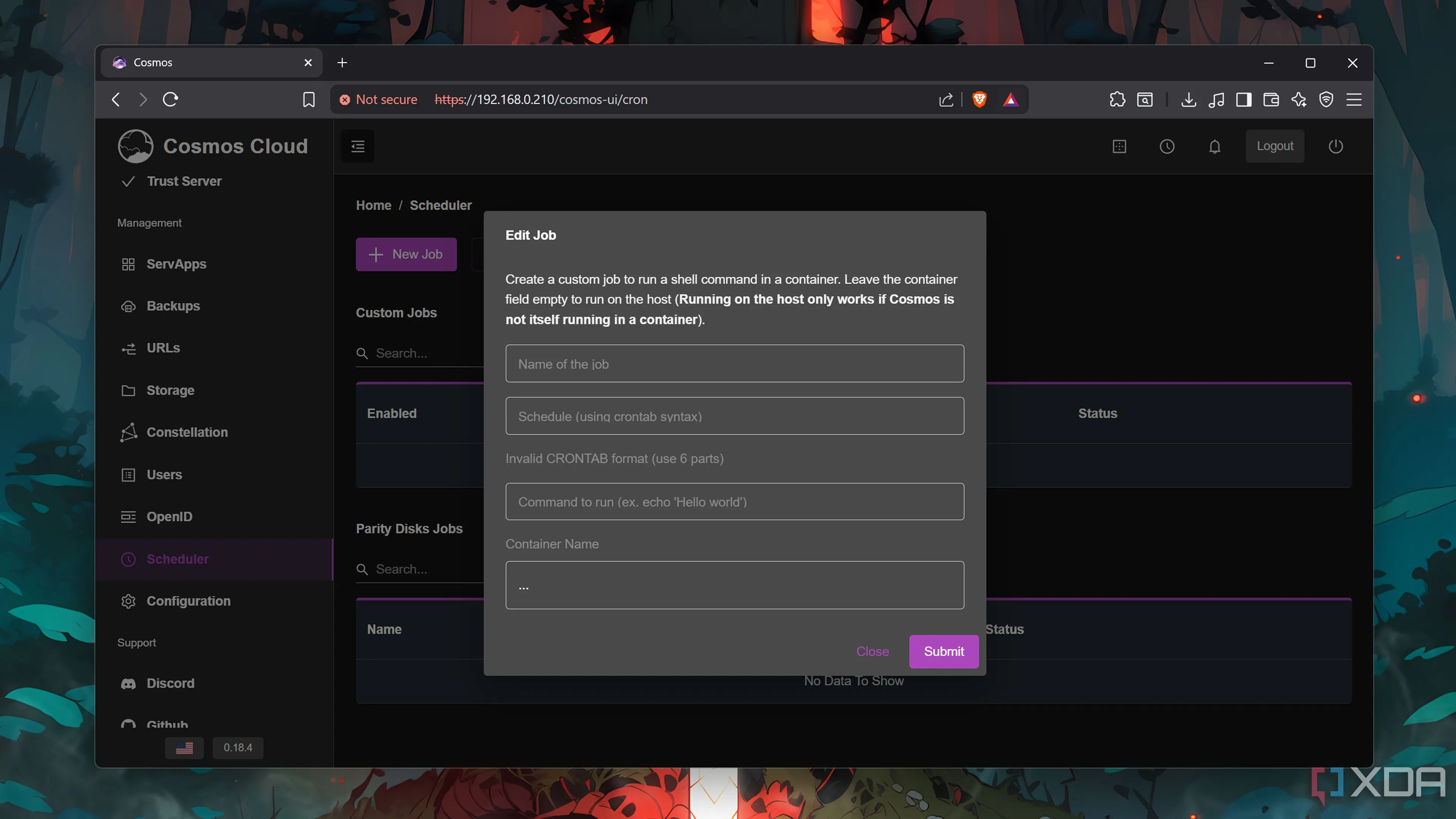Viewport: 1456px width, 819px height.
Task: Click the Close link in the dialog
Action: pyautogui.click(x=872, y=651)
